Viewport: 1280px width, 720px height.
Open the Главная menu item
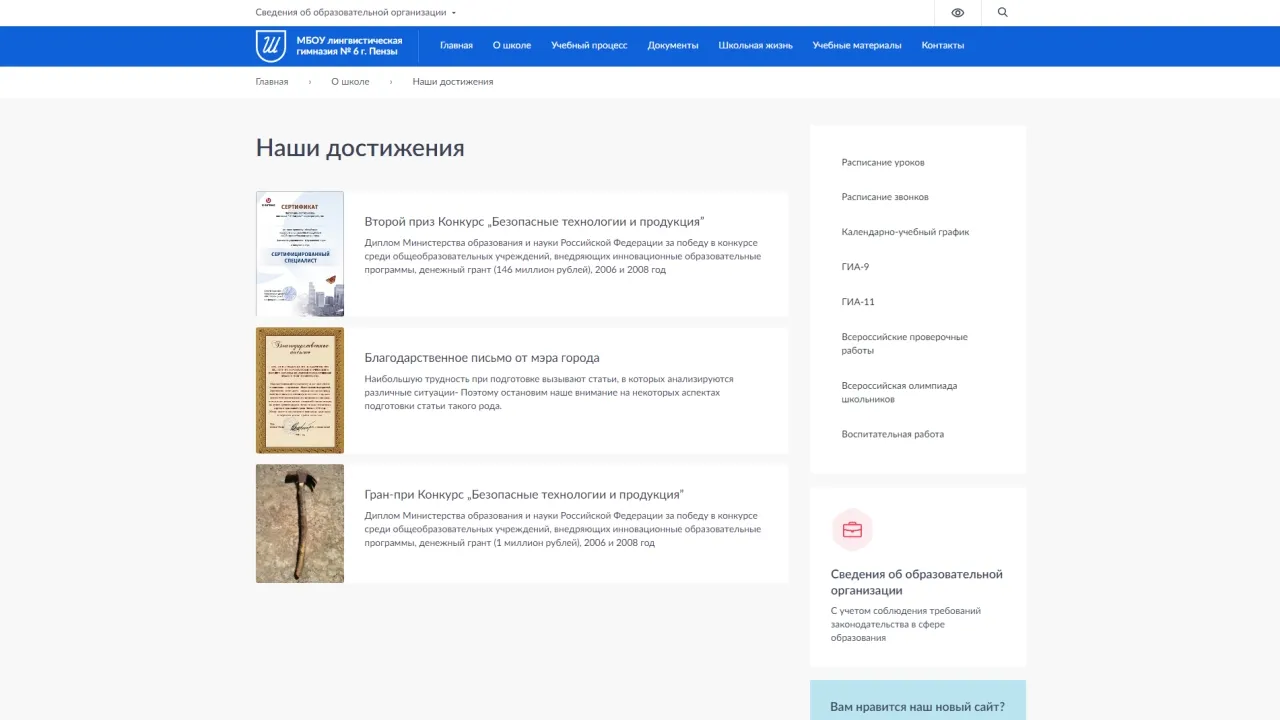coord(456,46)
